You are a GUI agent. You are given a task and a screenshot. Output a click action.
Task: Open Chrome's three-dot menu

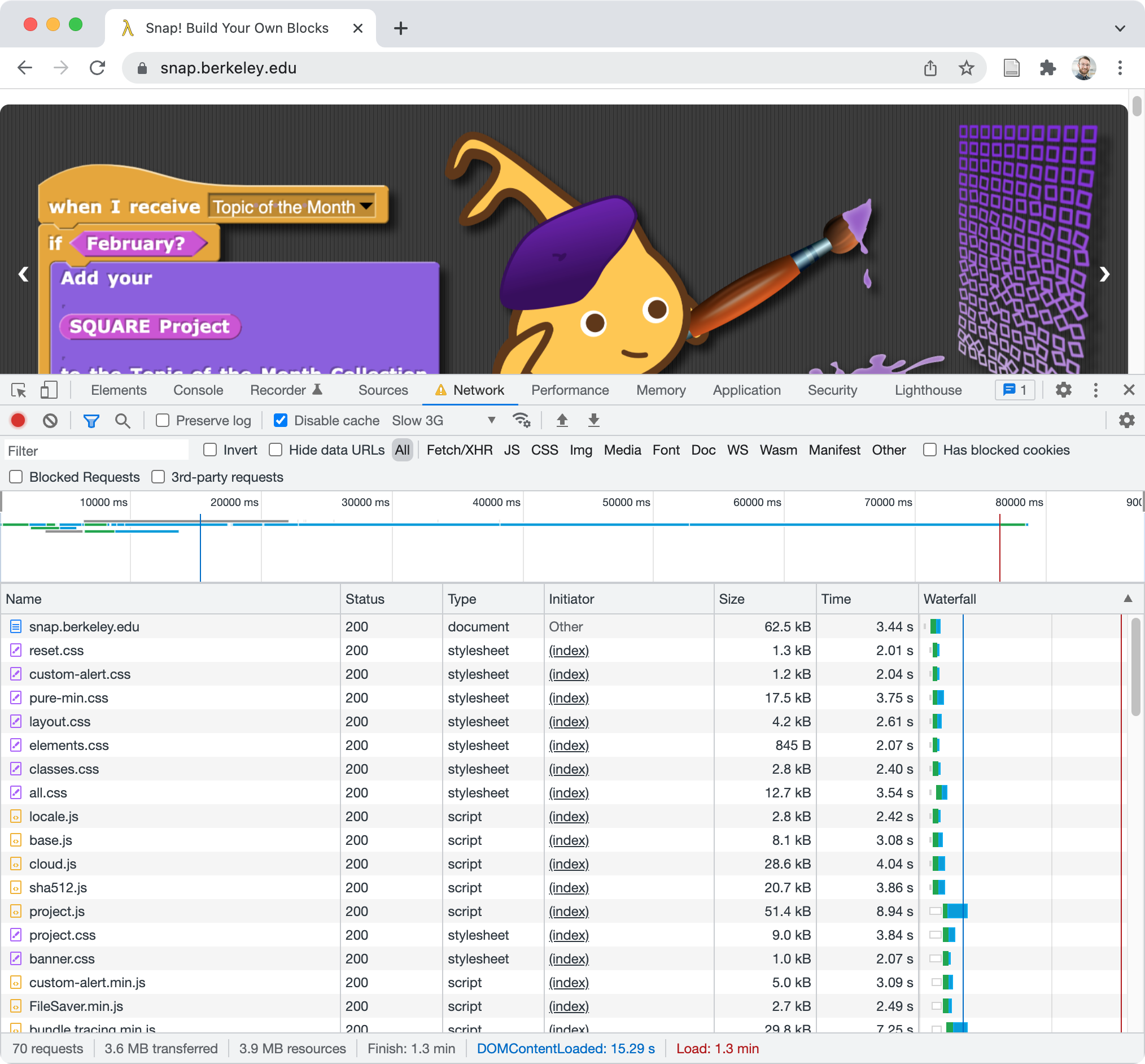point(1120,68)
